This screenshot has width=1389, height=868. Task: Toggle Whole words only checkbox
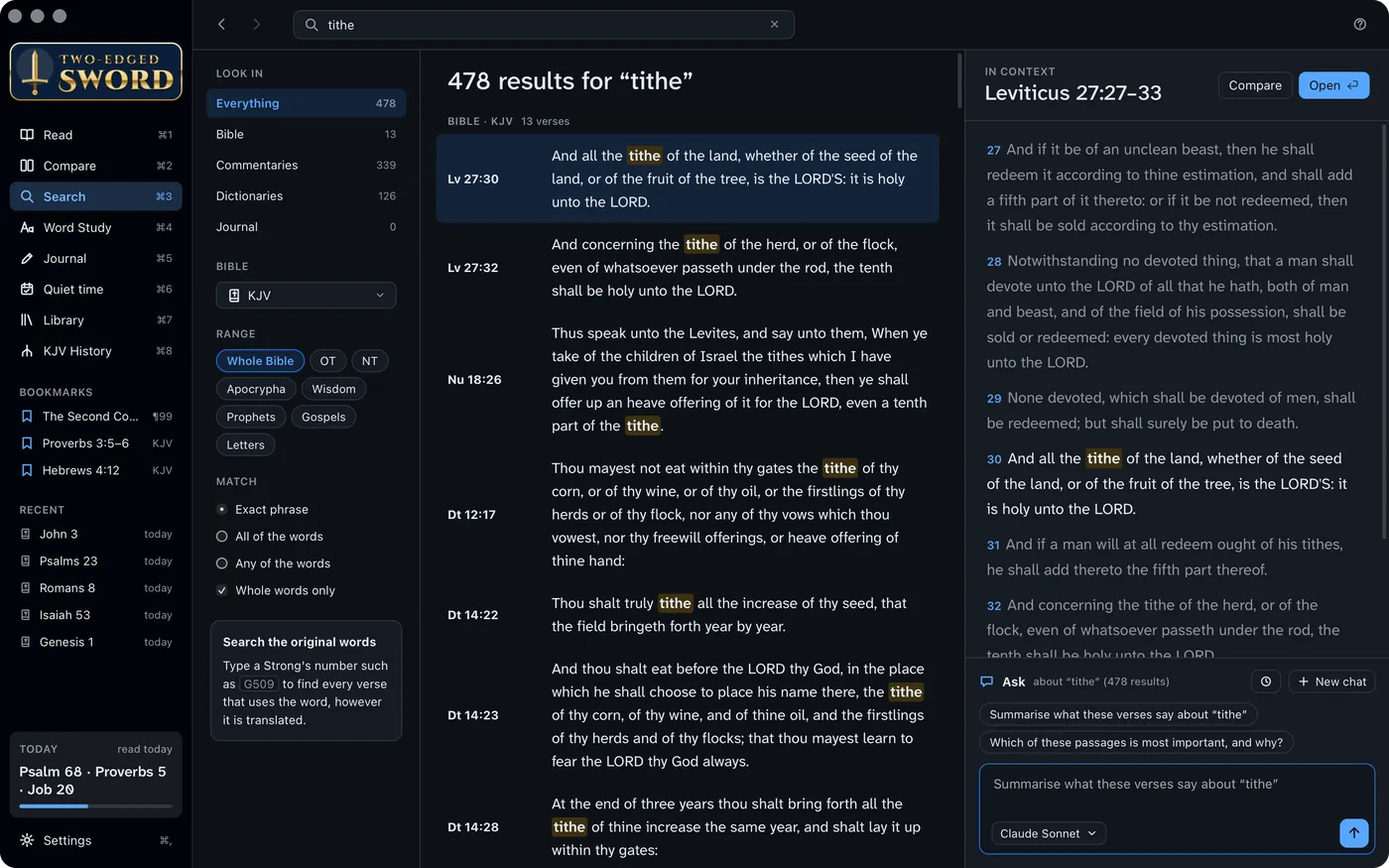(222, 590)
